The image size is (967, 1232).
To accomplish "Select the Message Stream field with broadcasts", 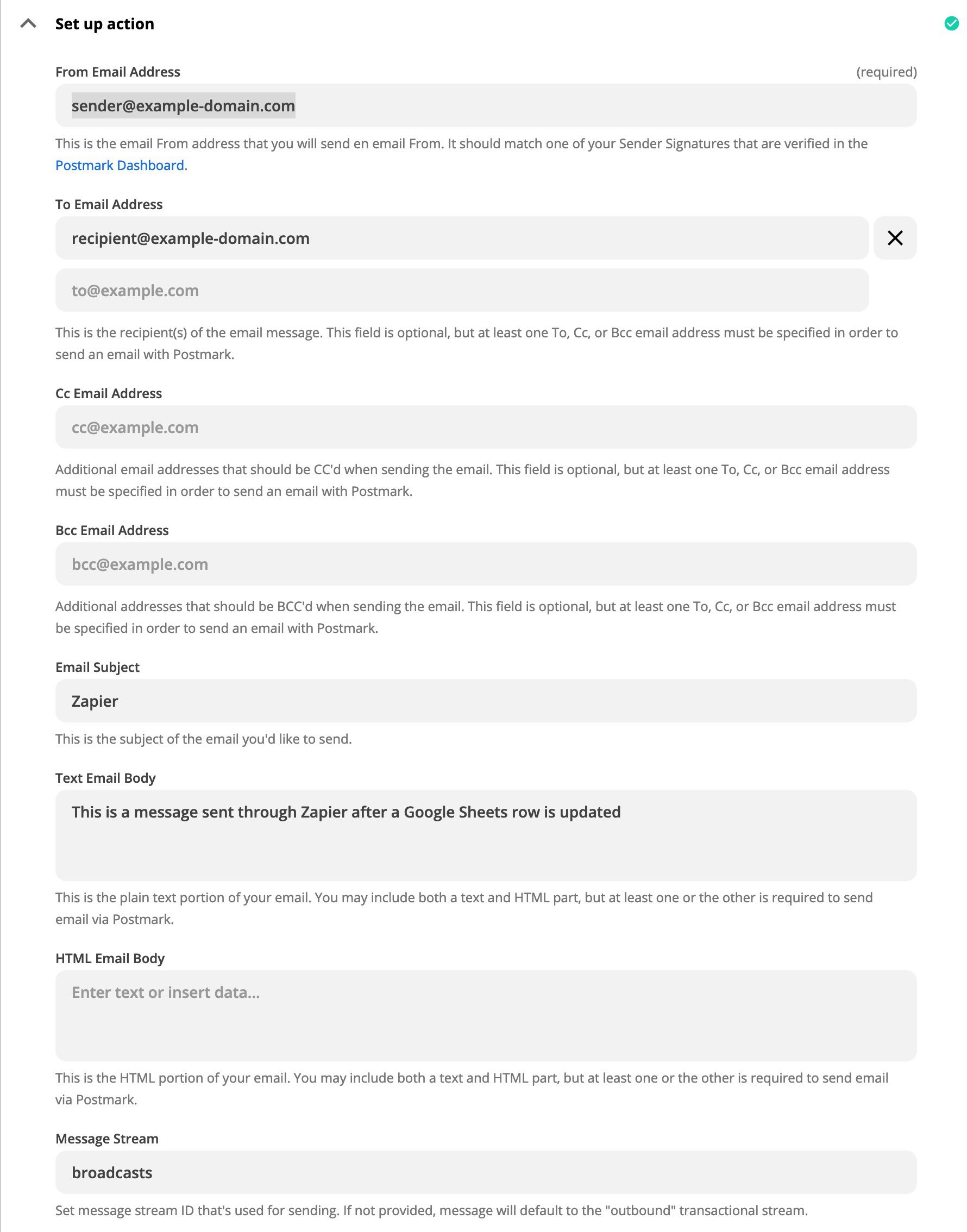I will tap(486, 1173).
